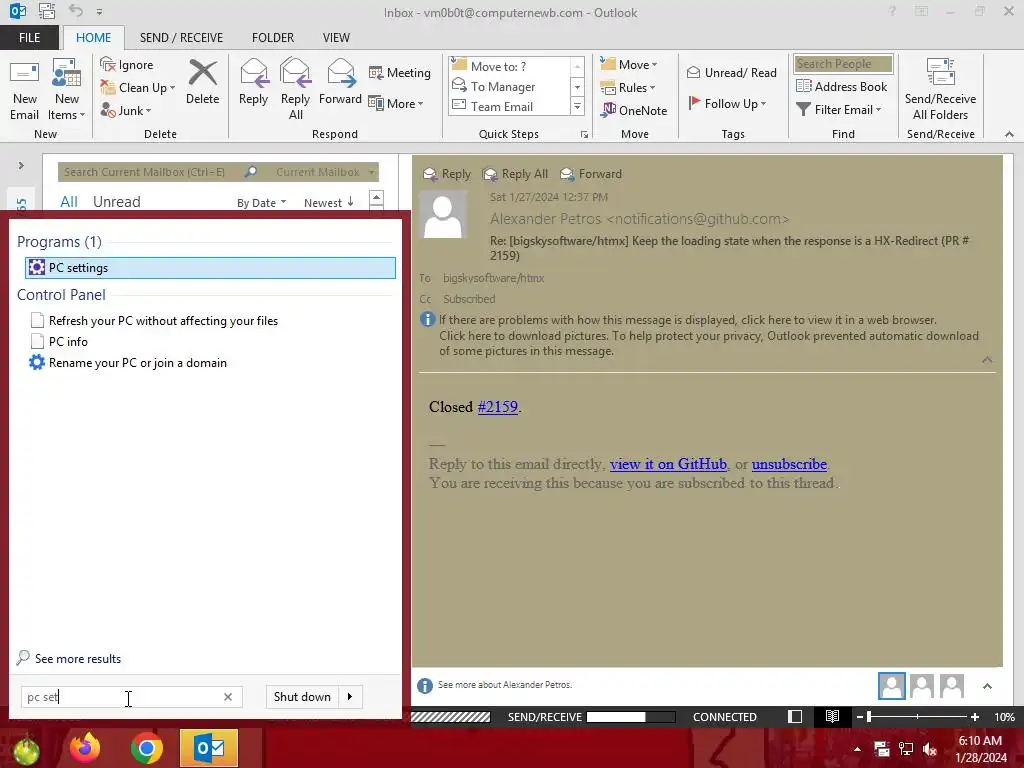This screenshot has height=768, width=1024.
Task: Expand the Quick Steps gallery
Action: (x=577, y=106)
